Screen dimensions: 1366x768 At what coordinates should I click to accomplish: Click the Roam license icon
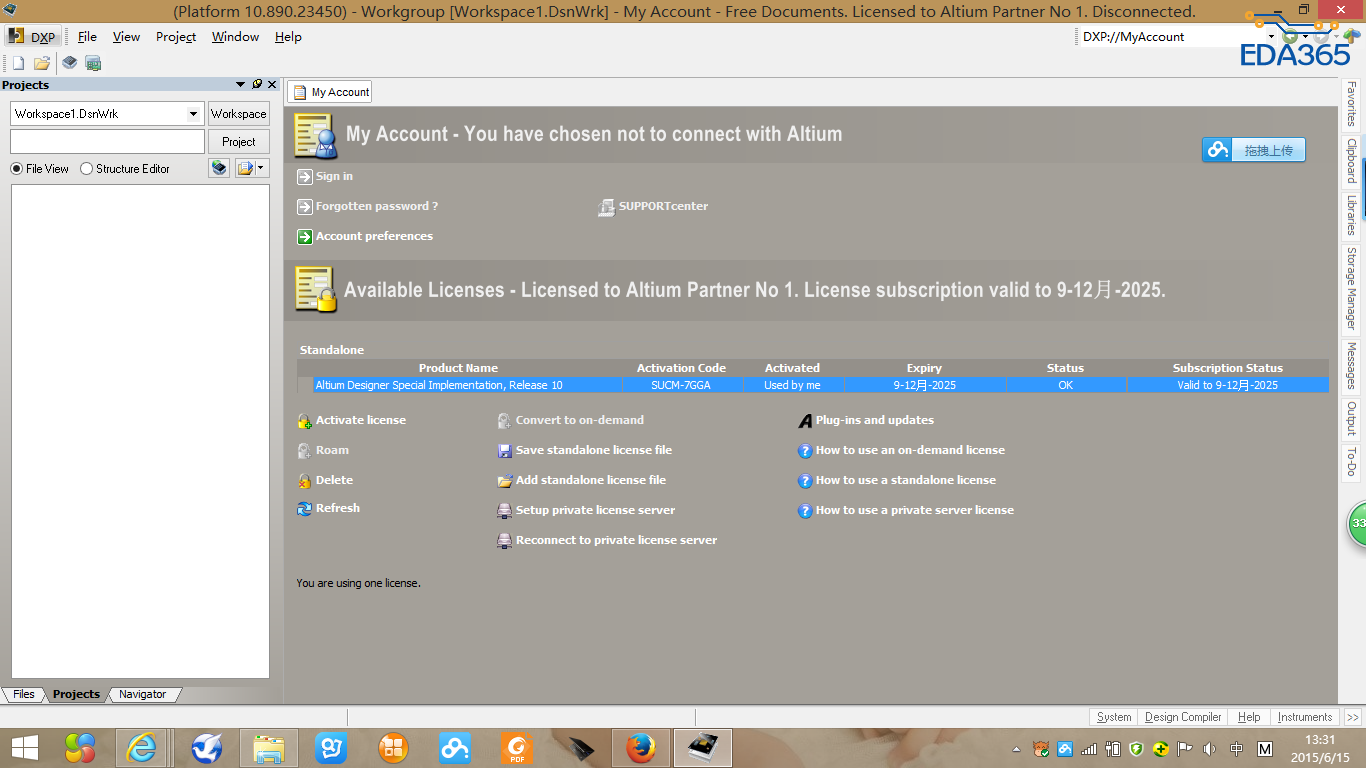pos(305,451)
